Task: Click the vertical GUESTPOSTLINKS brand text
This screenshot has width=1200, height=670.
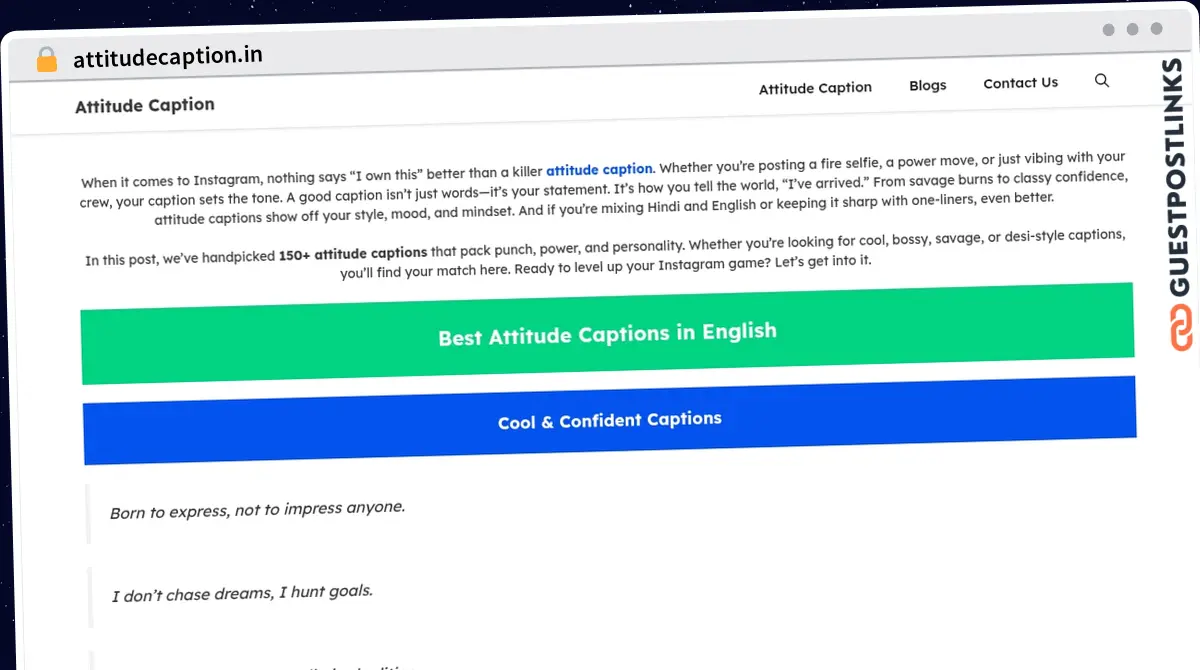Action: pyautogui.click(x=1180, y=177)
